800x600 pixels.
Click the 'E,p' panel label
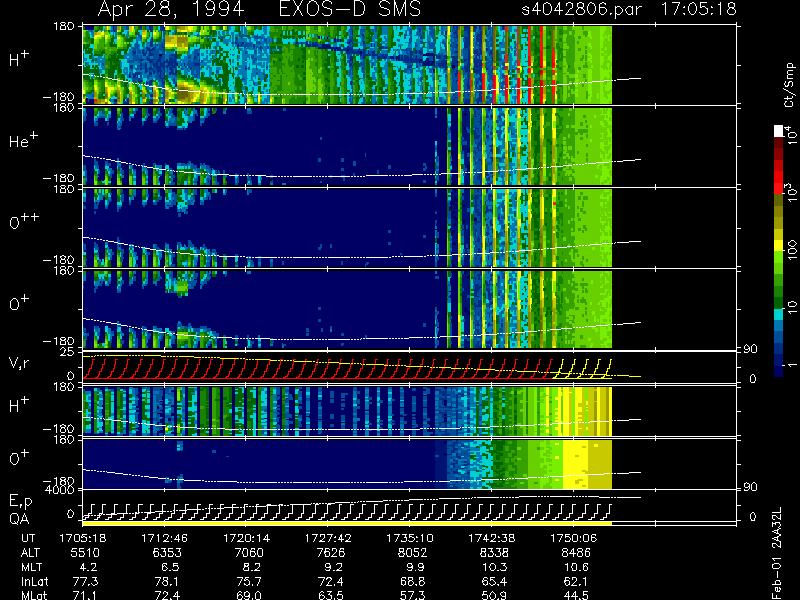20,502
